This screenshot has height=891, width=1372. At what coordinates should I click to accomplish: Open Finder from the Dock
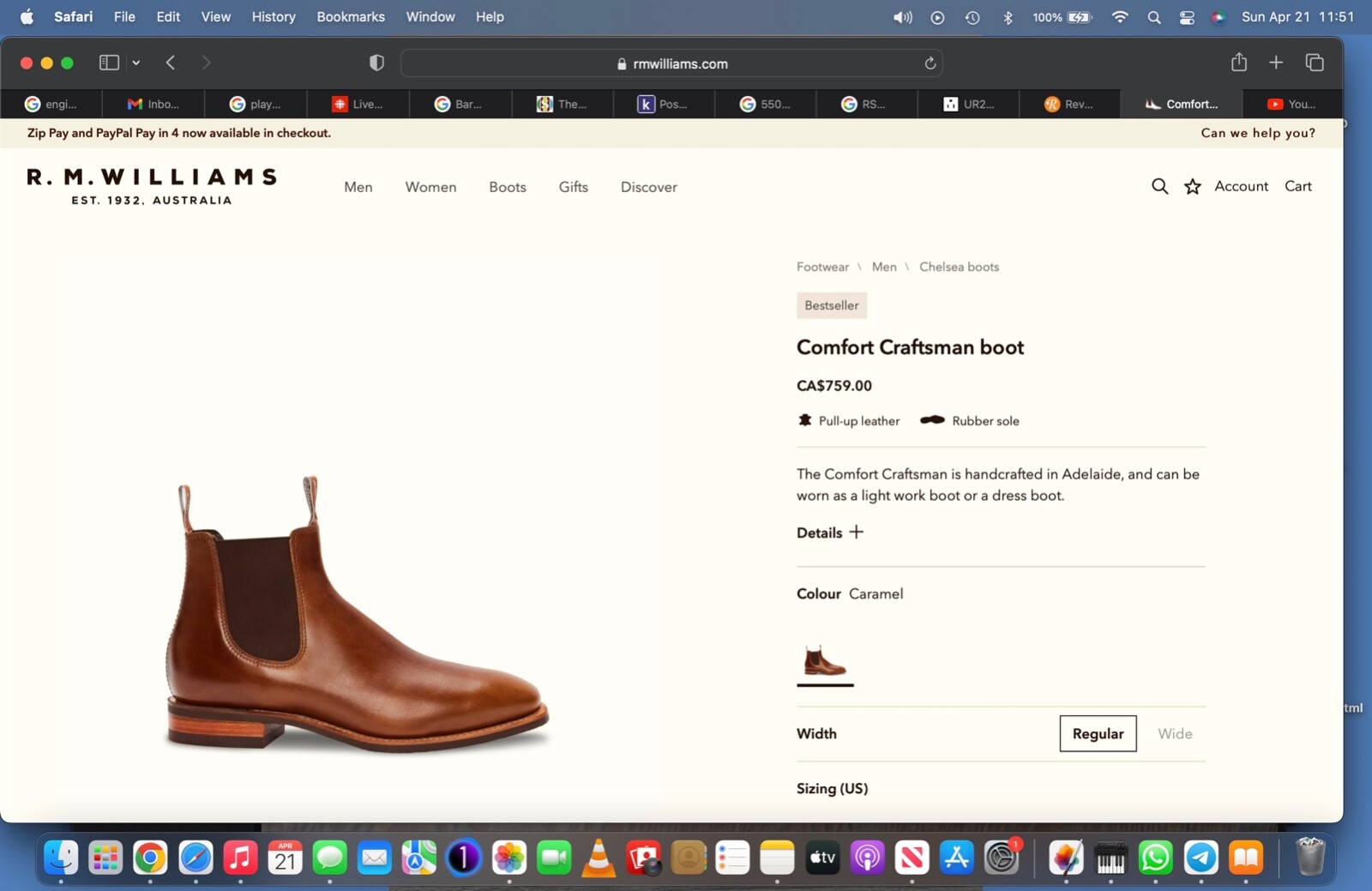61,858
